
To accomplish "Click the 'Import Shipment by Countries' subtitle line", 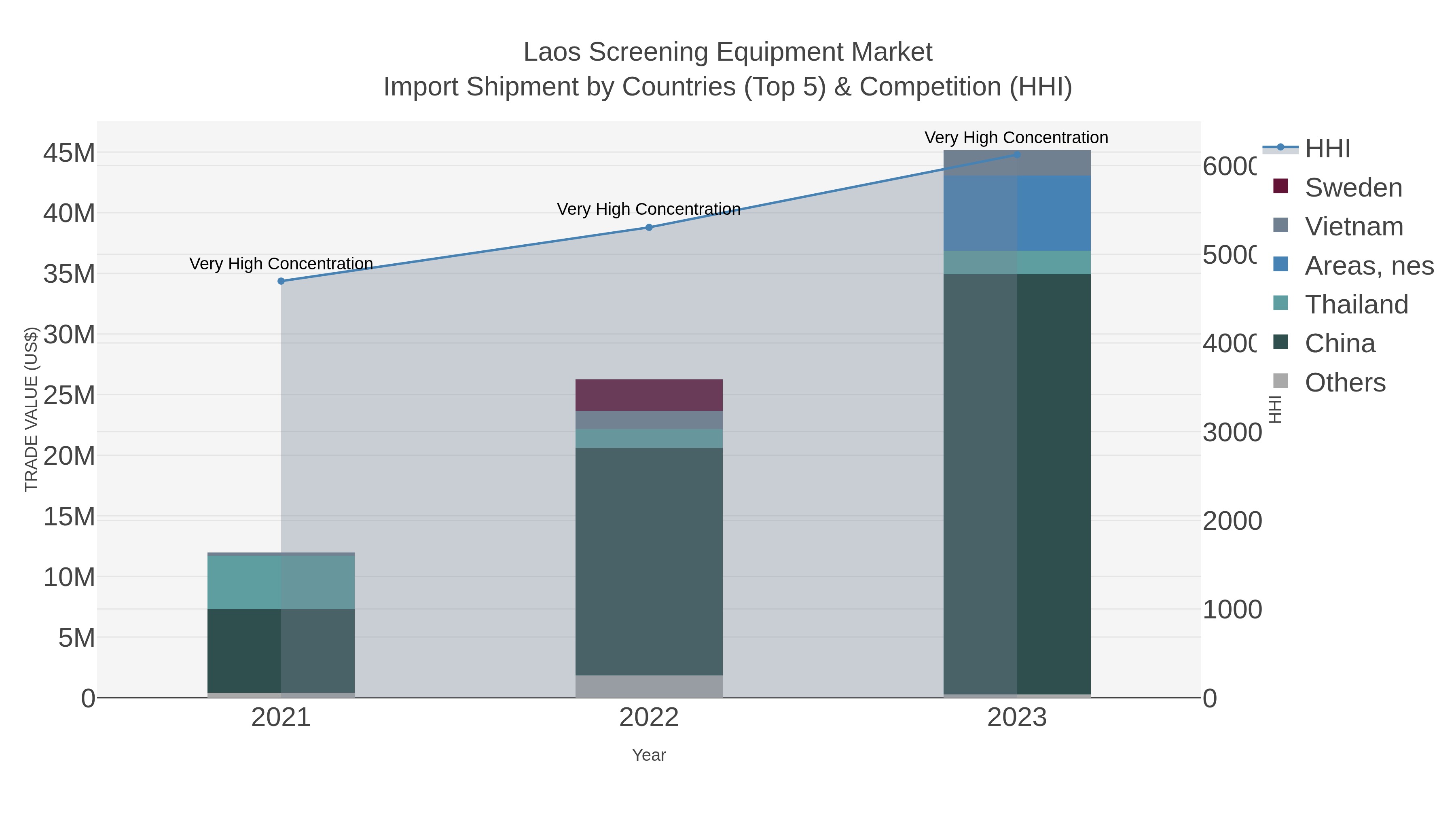I will pos(728,87).
